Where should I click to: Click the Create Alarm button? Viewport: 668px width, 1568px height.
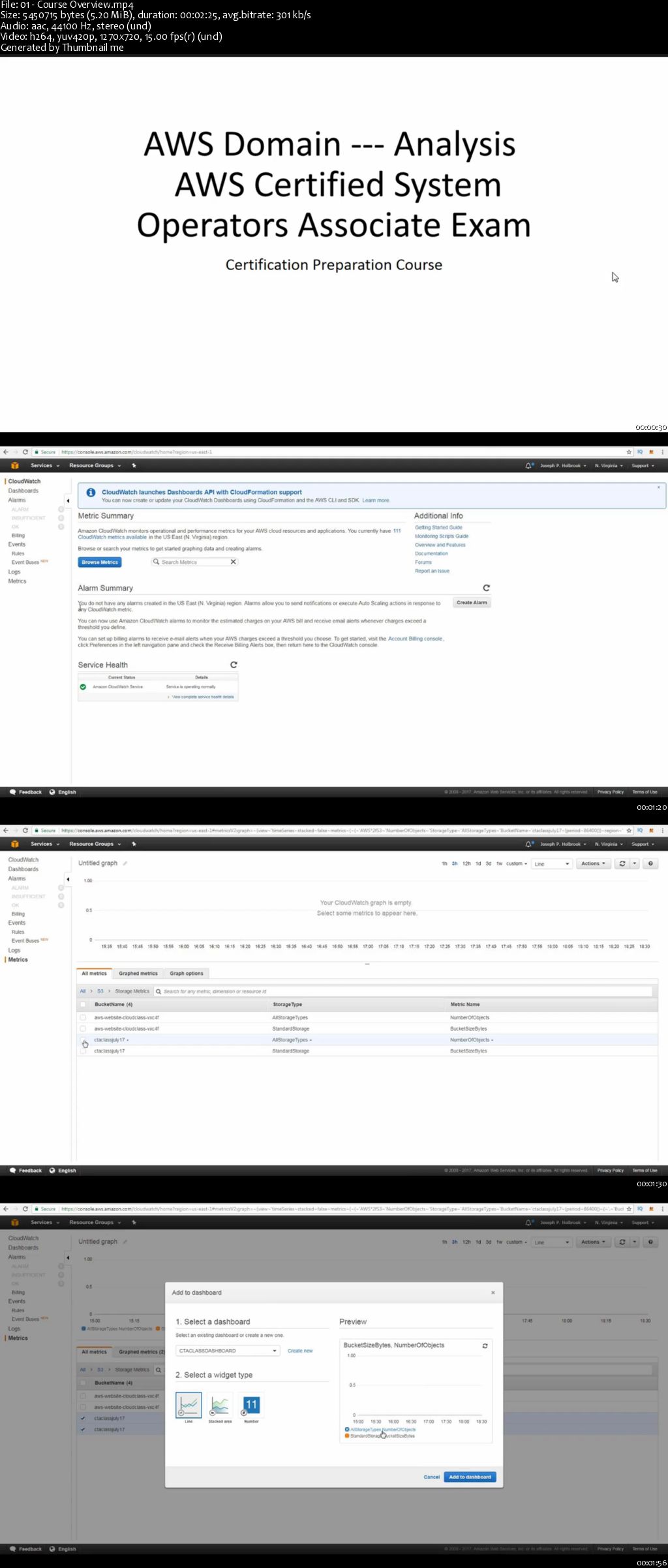(x=472, y=602)
